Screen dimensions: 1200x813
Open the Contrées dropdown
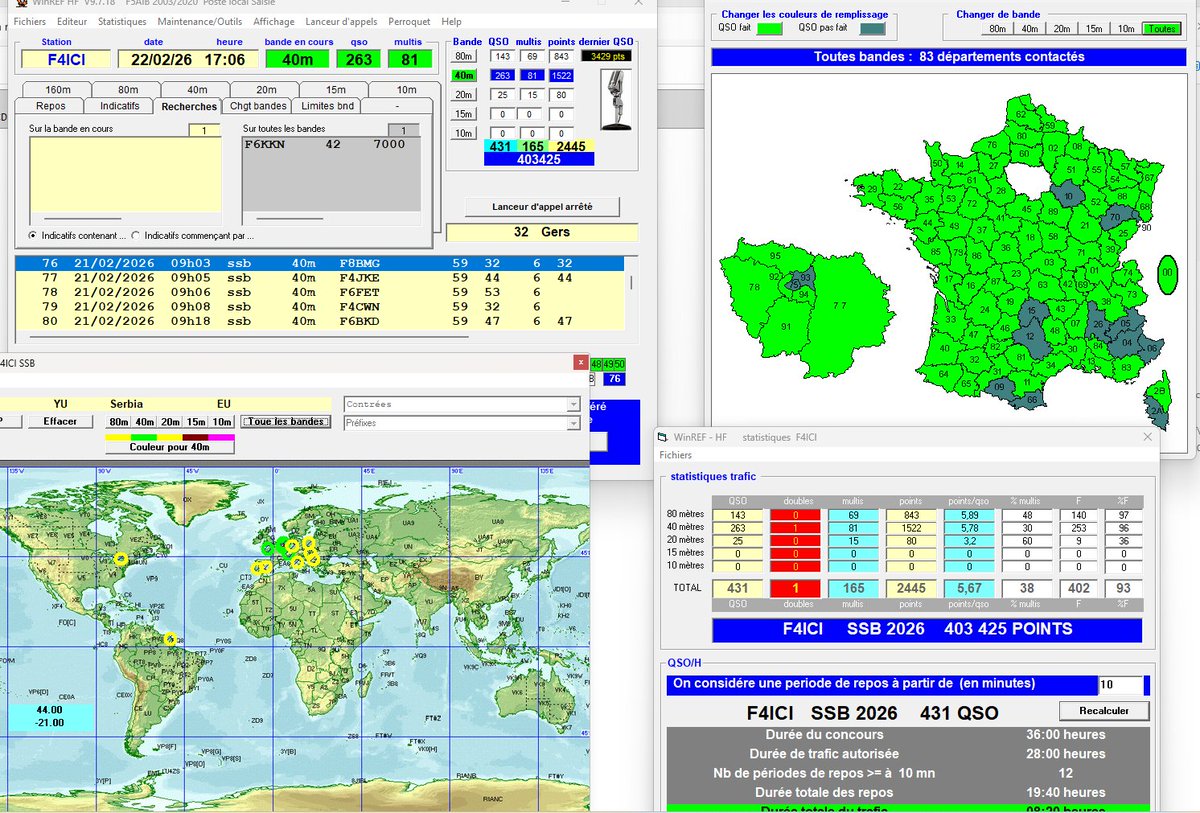coord(573,405)
